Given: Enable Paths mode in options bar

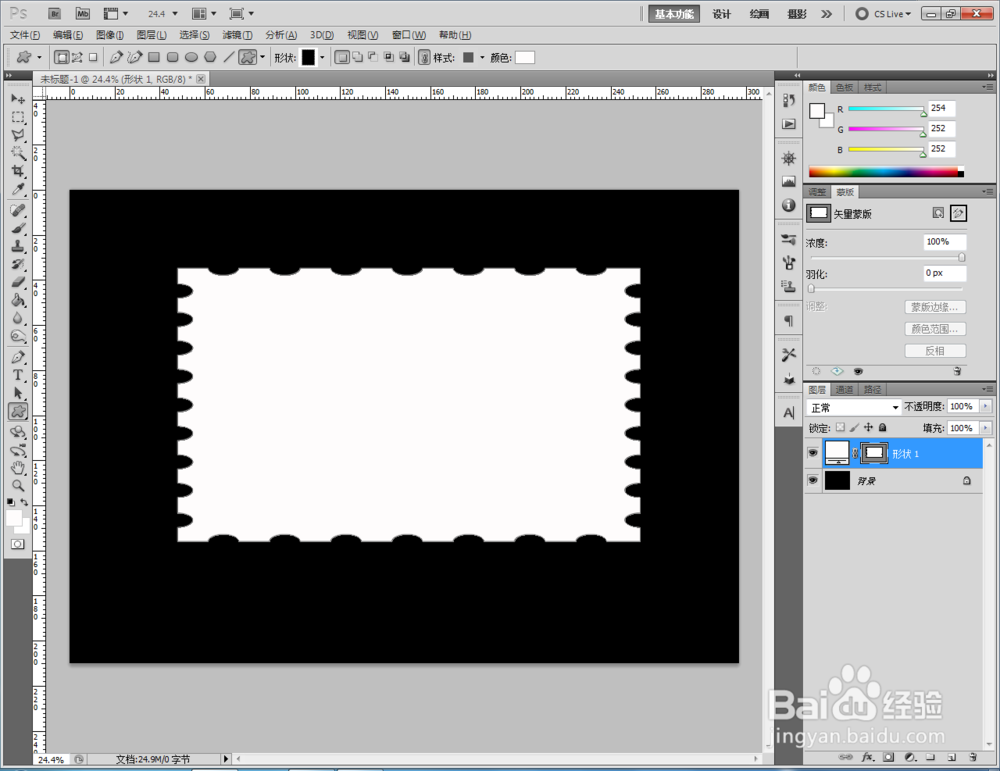Looking at the screenshot, I should tap(77, 57).
